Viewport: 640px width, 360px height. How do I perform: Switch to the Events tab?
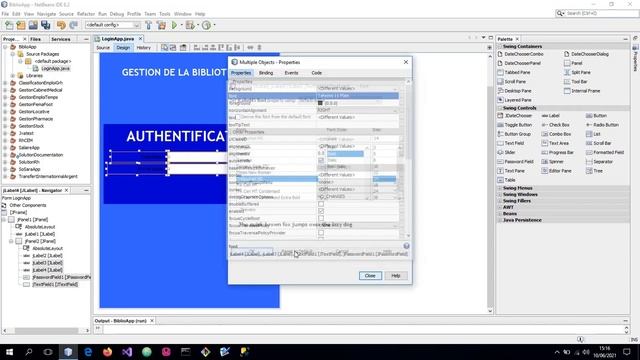tap(291, 73)
